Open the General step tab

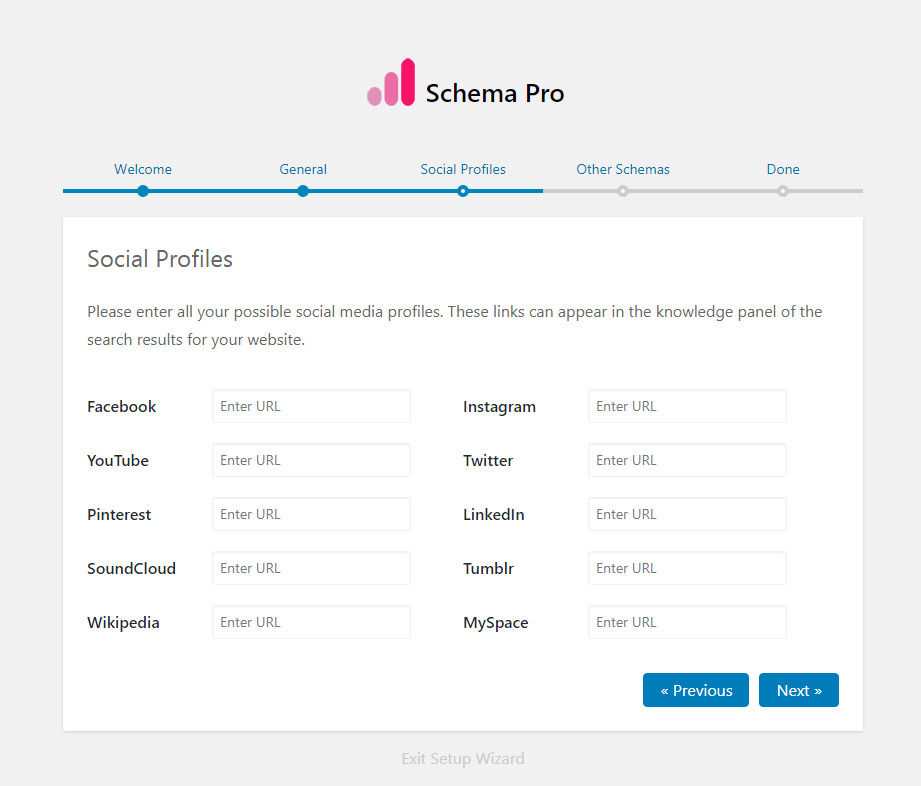click(x=303, y=169)
